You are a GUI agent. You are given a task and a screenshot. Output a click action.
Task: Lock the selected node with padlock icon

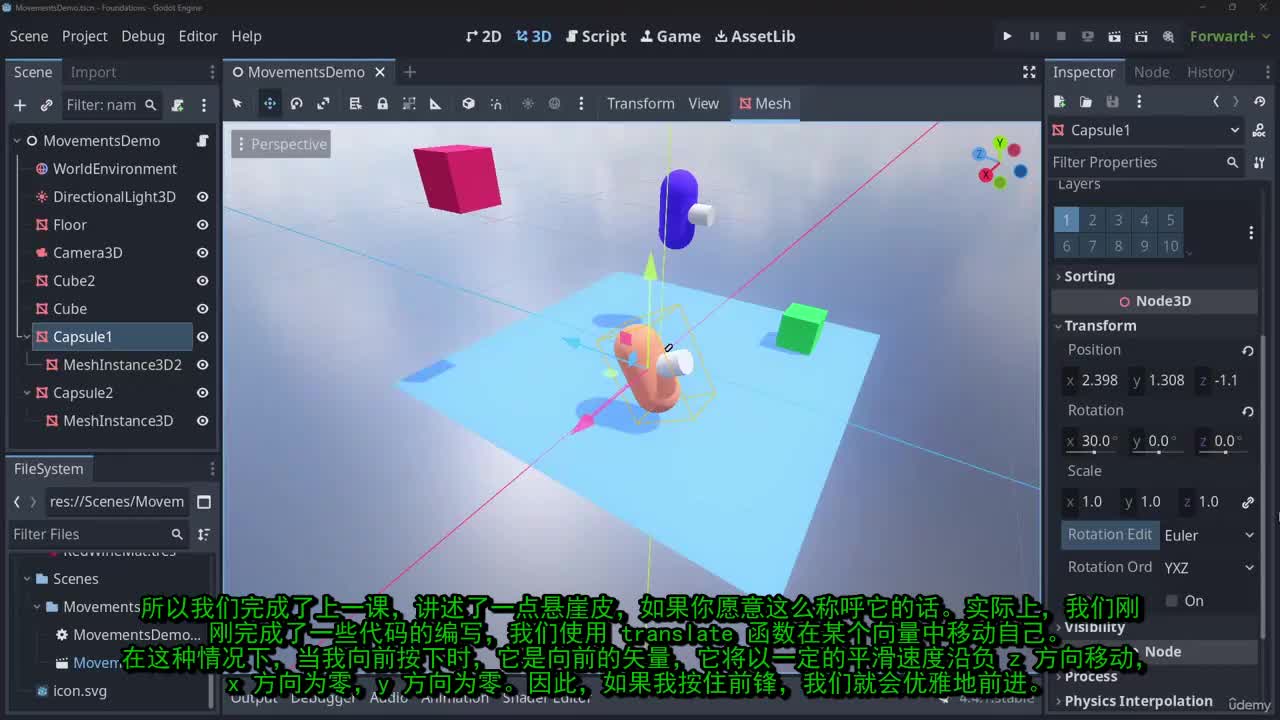[382, 103]
